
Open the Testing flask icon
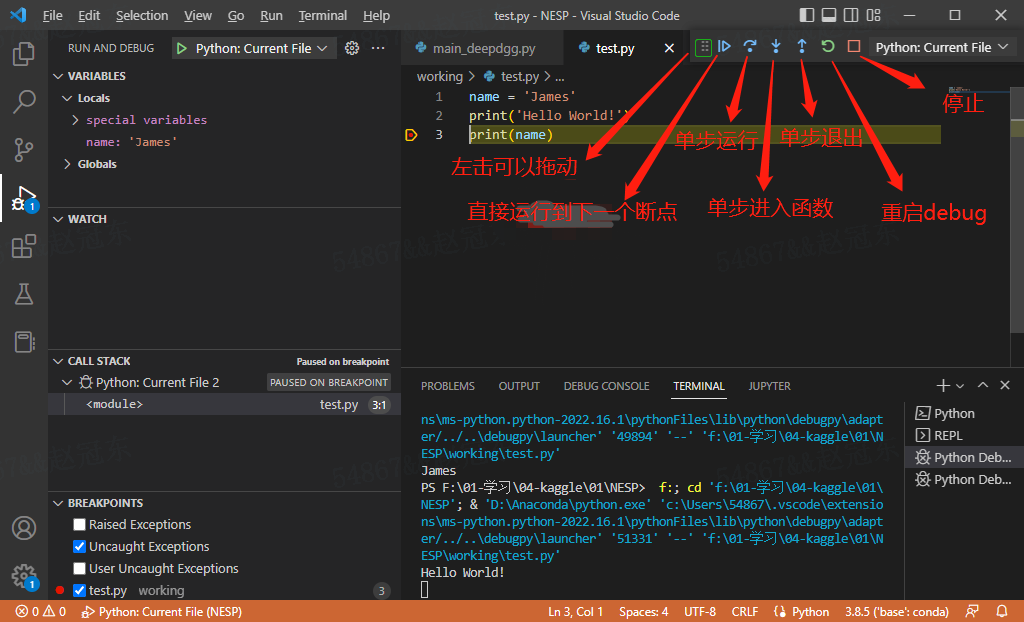(24, 294)
